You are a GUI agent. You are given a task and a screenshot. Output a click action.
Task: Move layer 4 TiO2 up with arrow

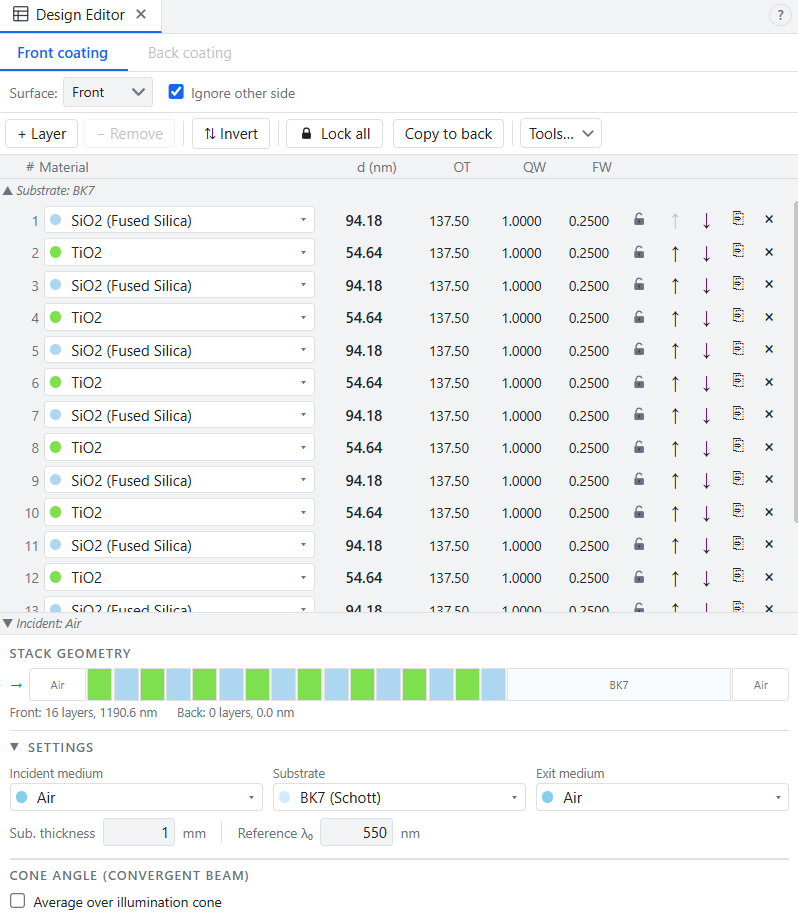(675, 319)
